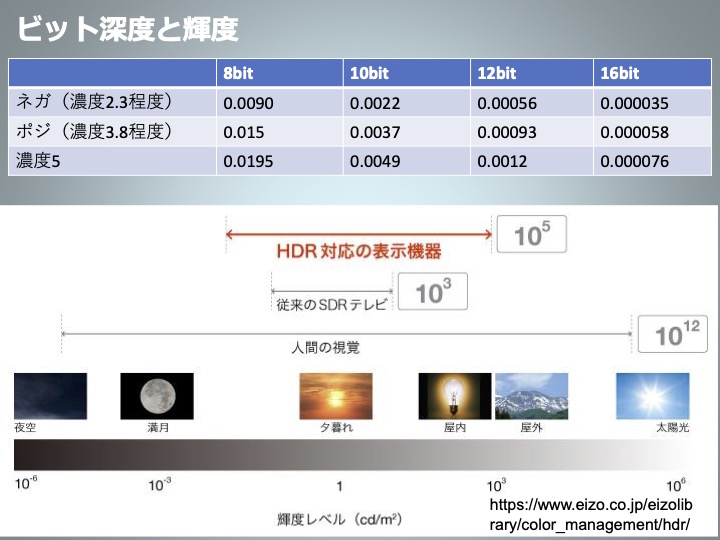This screenshot has height=540, width=720.
Task: Click the black-to-white luminance gradient bar
Action: 360,455
